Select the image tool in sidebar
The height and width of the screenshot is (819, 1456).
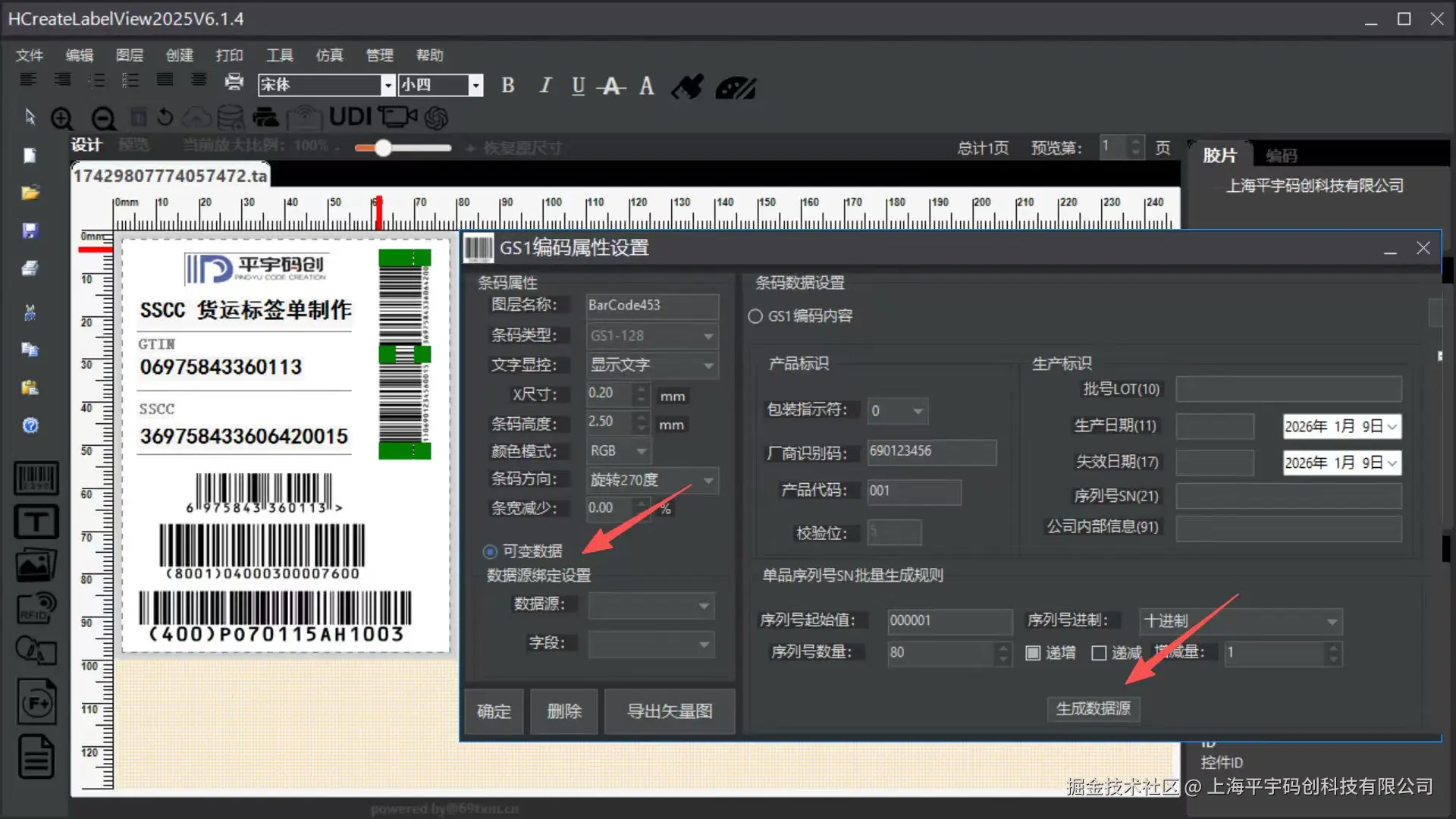click(36, 565)
